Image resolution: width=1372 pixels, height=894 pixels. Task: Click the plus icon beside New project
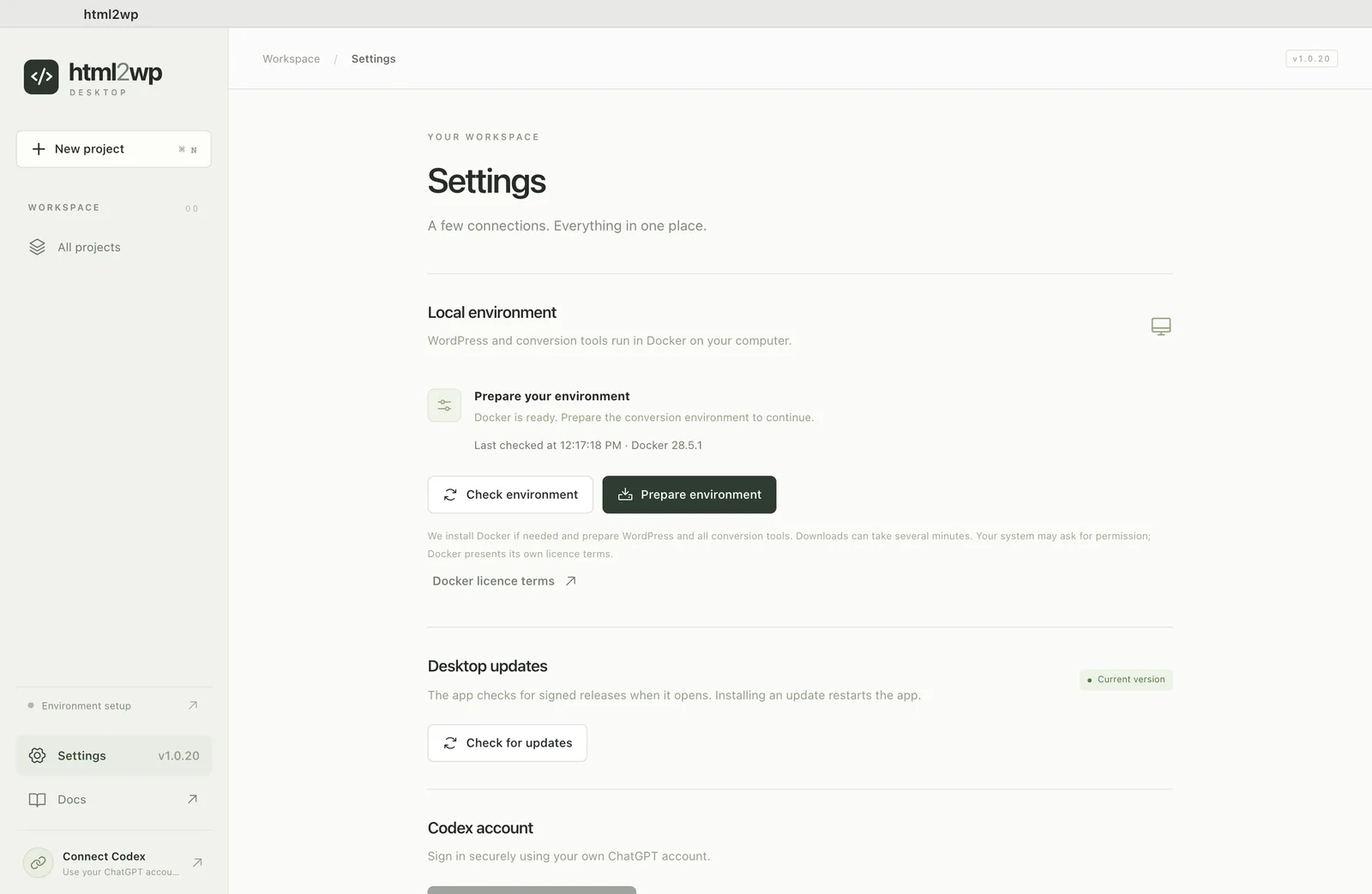coord(39,149)
